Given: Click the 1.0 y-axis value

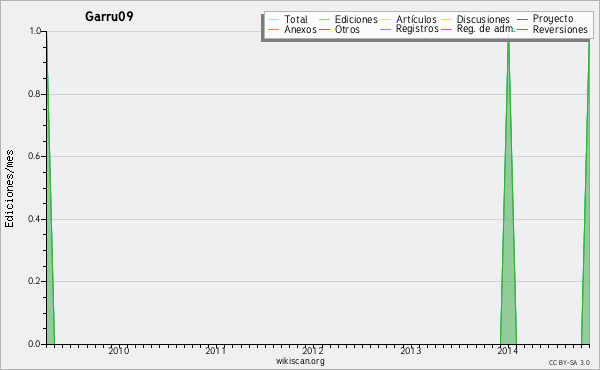Looking at the screenshot, I should (35, 31).
